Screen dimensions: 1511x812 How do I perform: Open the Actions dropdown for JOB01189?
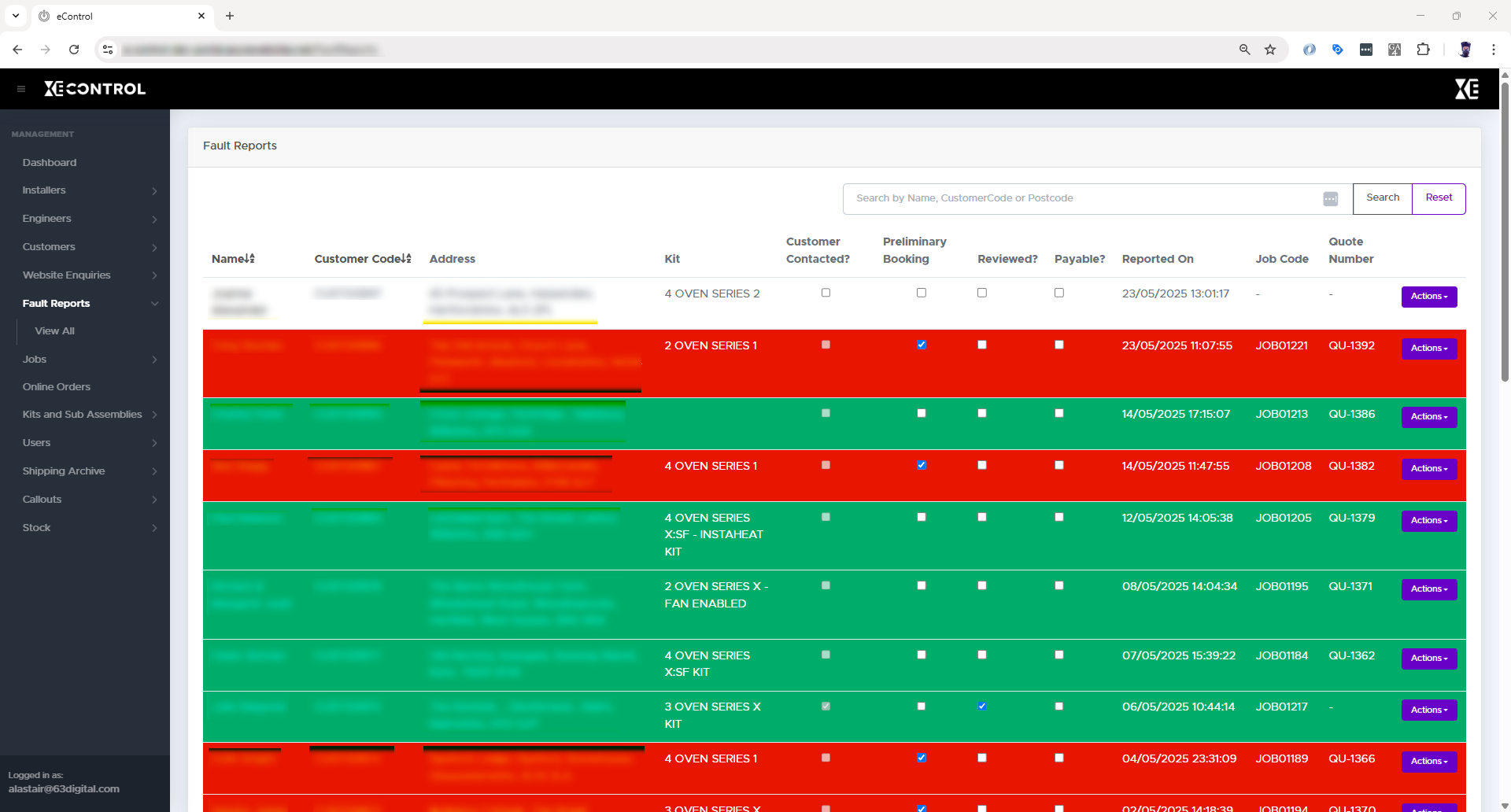1429,762
